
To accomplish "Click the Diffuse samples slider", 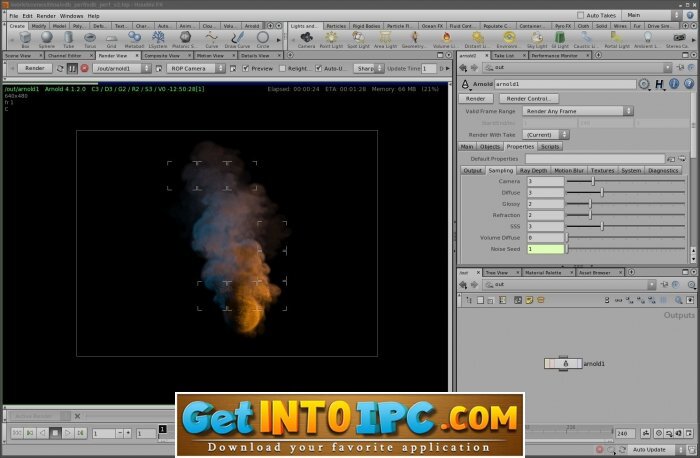I will [x=625, y=192].
